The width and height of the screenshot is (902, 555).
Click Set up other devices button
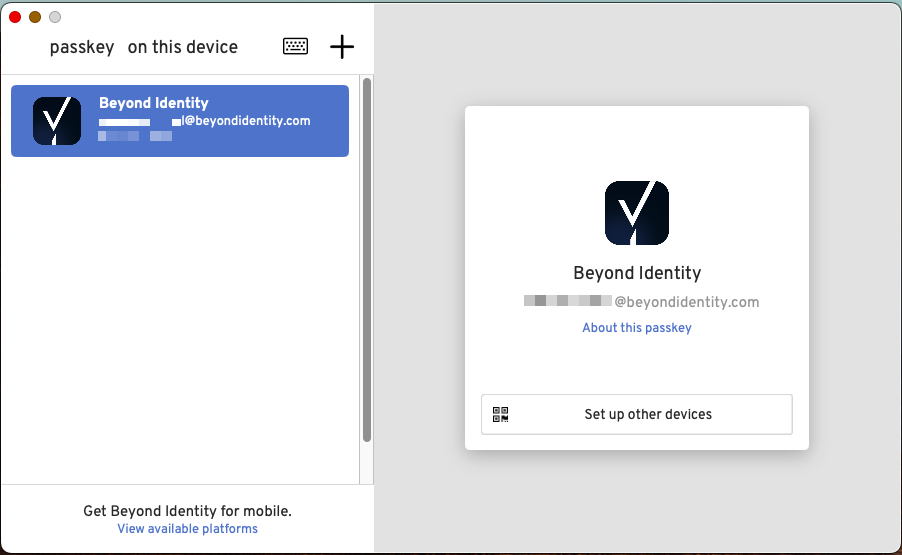(637, 414)
